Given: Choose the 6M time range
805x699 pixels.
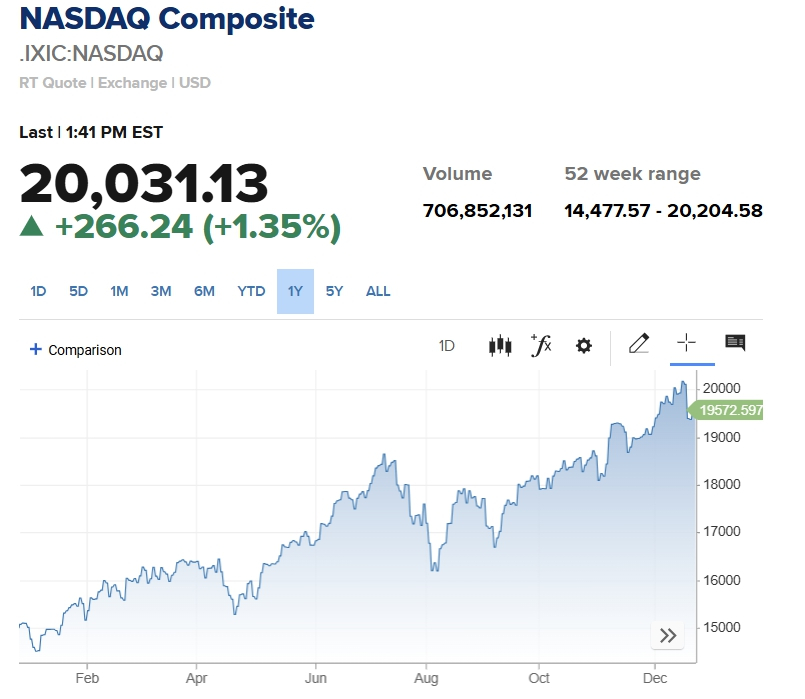Looking at the screenshot, I should coord(204,292).
